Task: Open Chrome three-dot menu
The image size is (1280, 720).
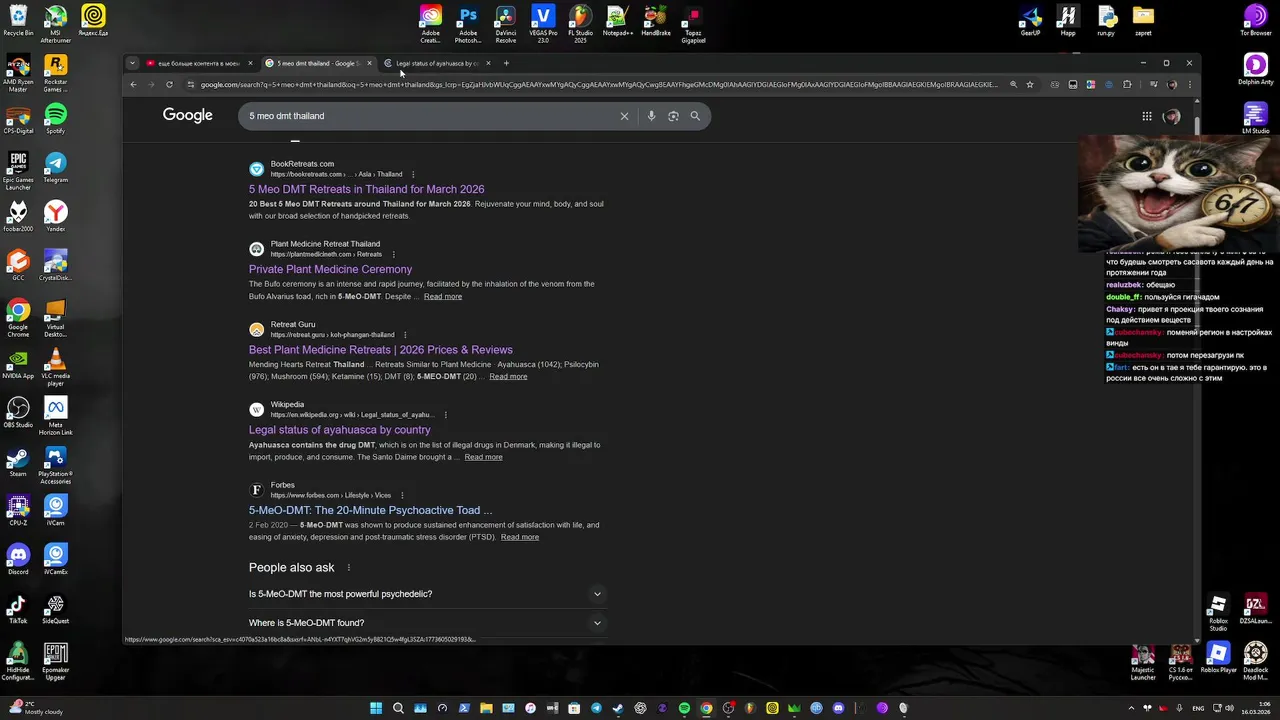Action: 1189,85
